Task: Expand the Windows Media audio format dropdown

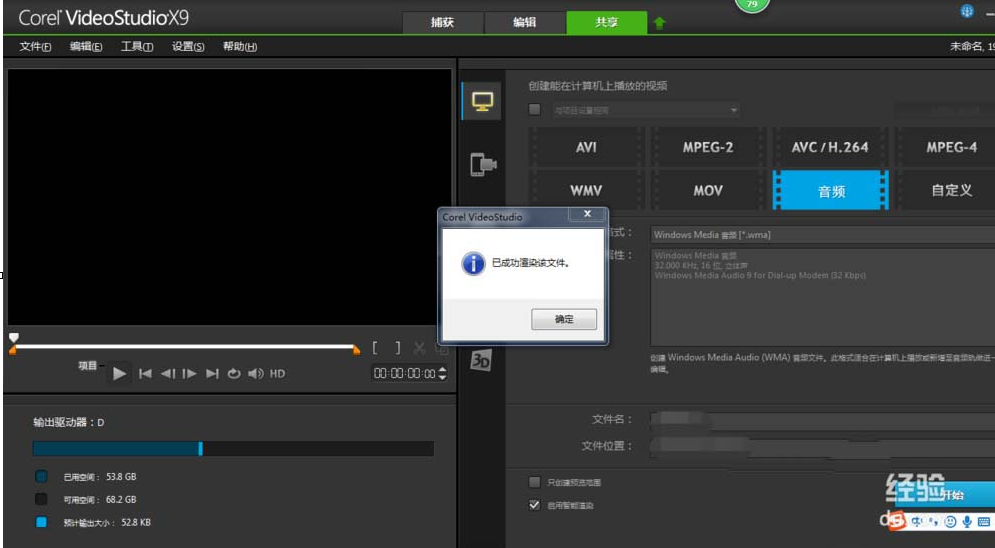Action: [x=820, y=234]
